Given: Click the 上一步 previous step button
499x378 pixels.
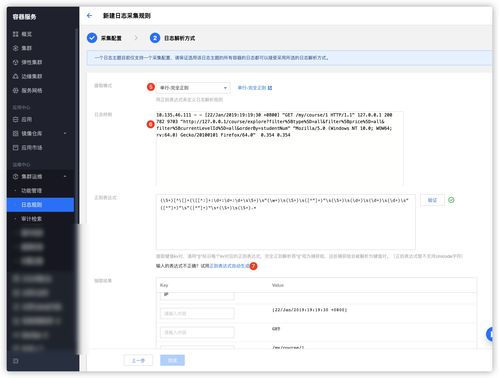Looking at the screenshot, I should [138, 360].
